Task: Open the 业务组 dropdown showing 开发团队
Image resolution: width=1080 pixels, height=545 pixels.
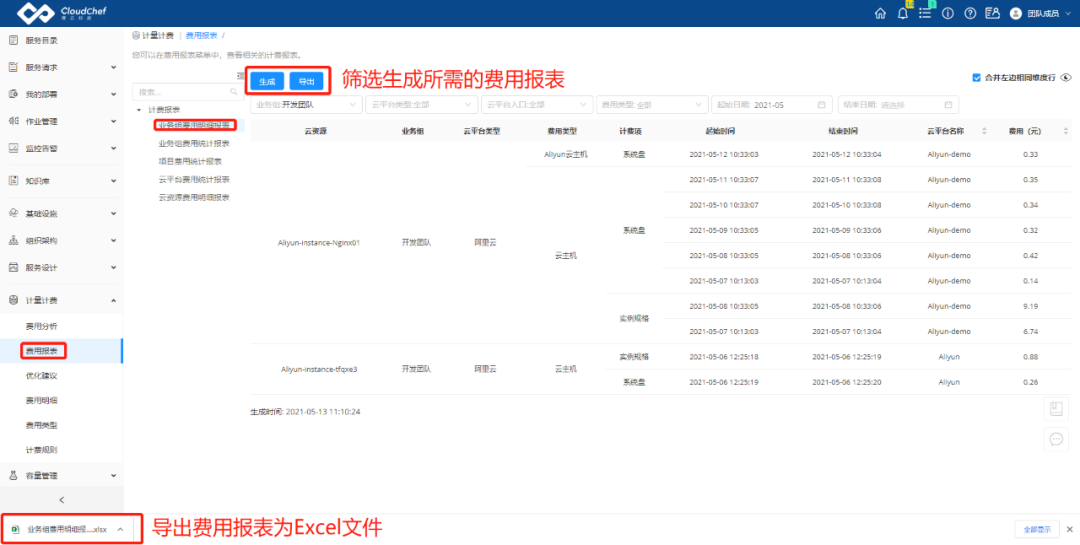Action: click(x=306, y=105)
